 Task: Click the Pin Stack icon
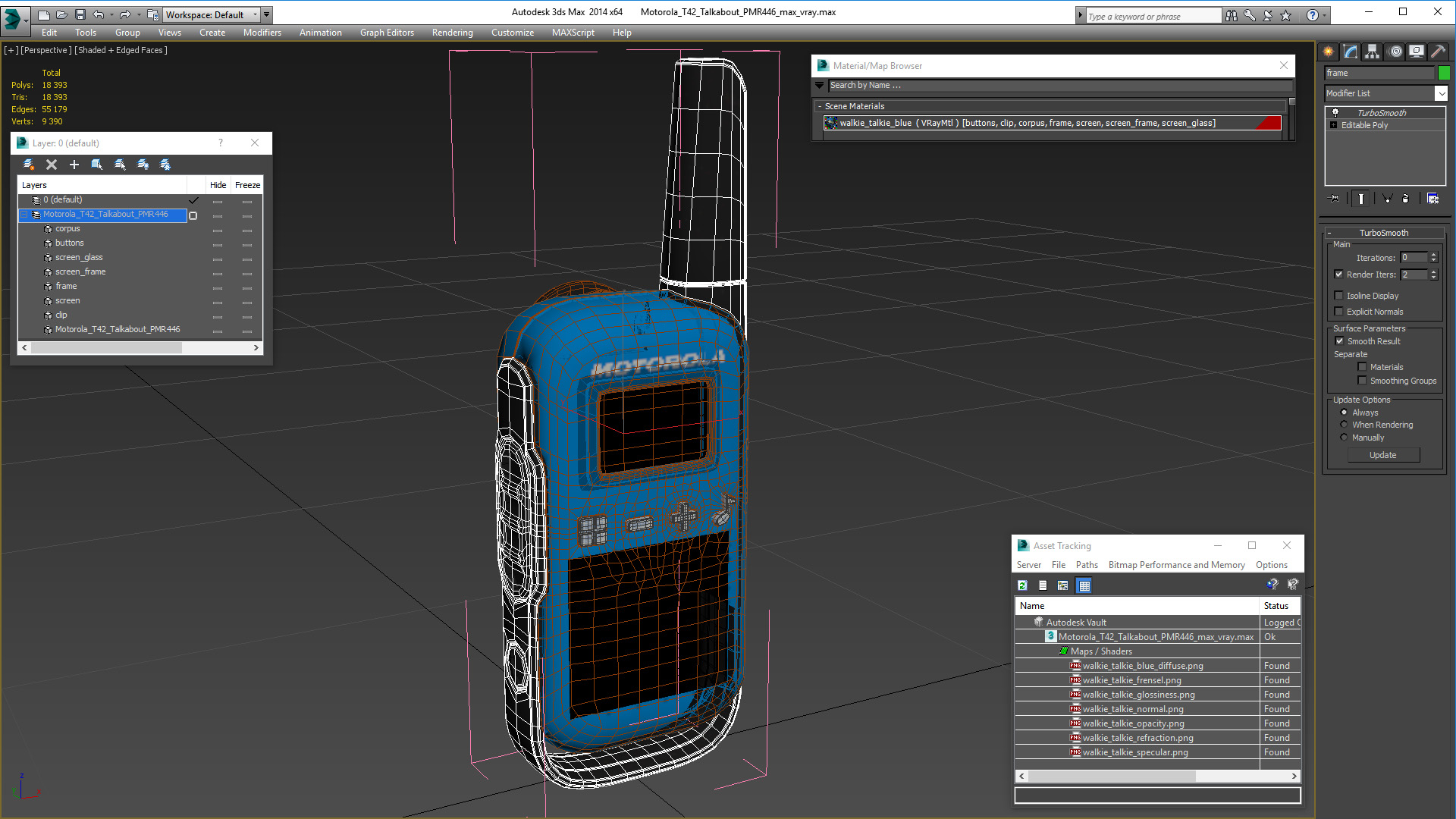(x=1335, y=199)
